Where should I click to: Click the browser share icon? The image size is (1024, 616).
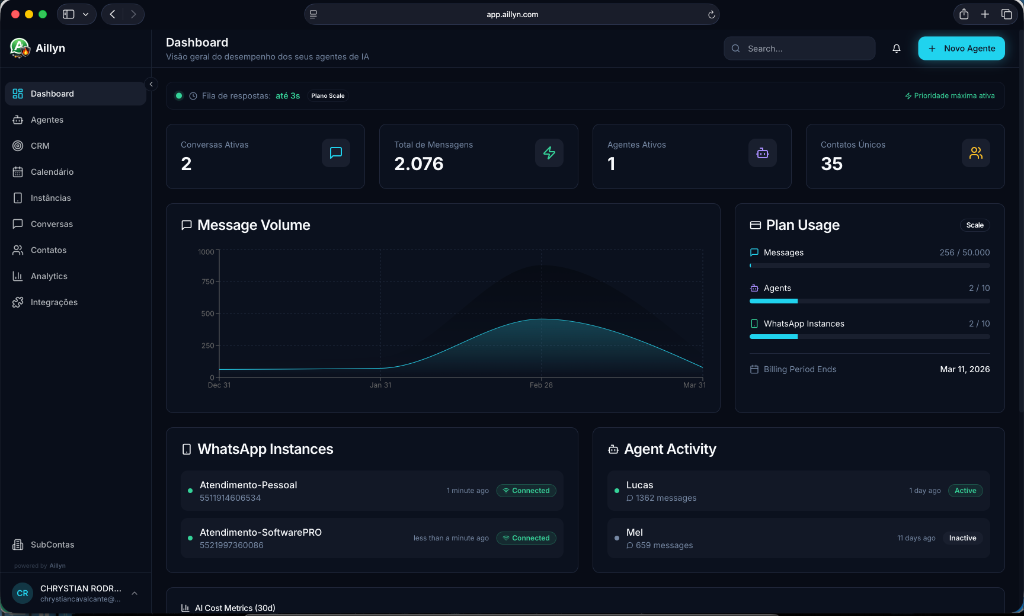click(963, 14)
